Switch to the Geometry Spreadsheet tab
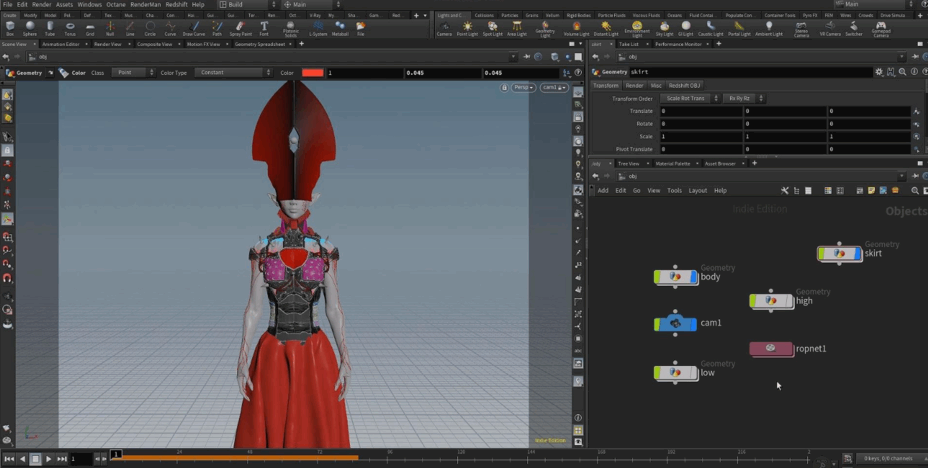The image size is (928, 468). point(260,44)
